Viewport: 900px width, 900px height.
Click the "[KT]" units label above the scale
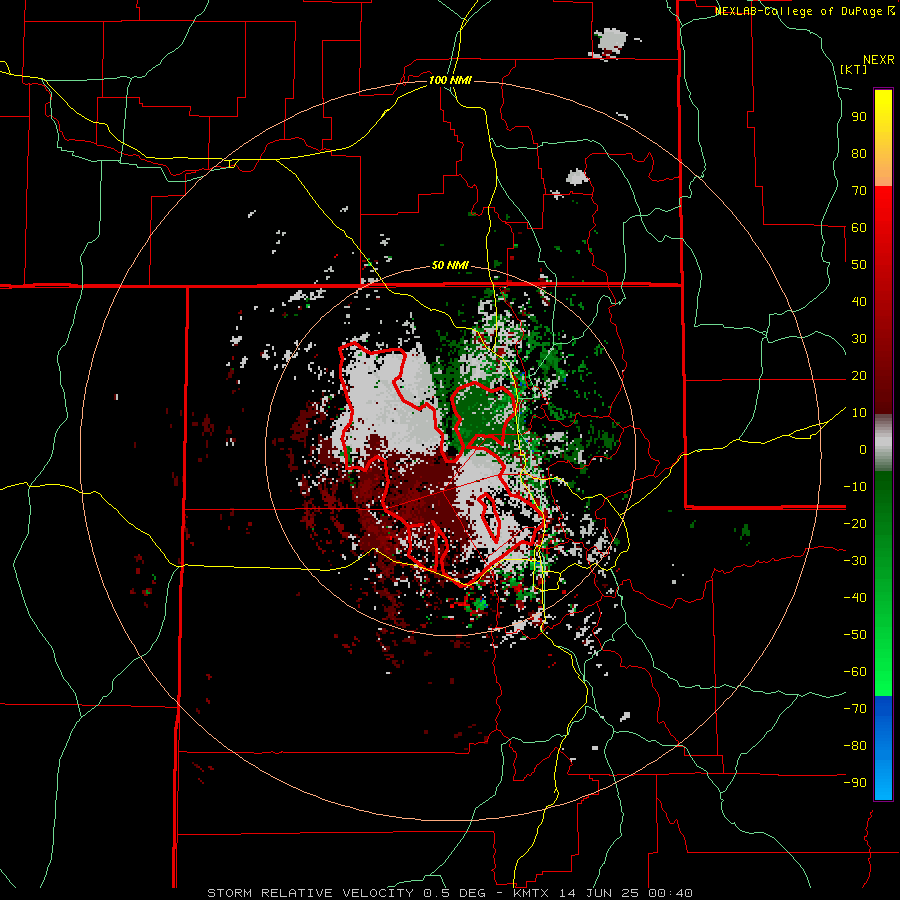click(x=854, y=69)
